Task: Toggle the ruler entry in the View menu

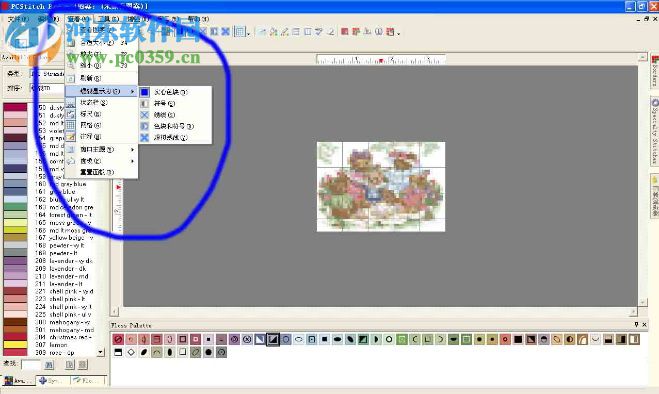Action: tap(101, 114)
